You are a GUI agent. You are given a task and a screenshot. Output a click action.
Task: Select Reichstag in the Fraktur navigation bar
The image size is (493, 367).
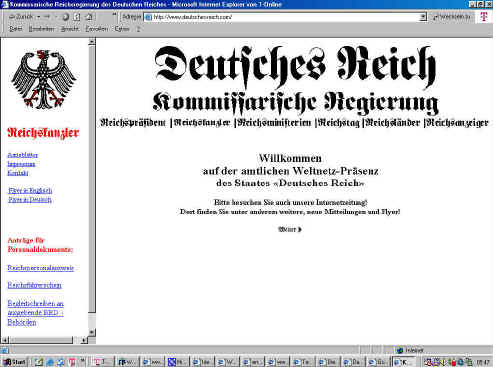tap(339, 123)
